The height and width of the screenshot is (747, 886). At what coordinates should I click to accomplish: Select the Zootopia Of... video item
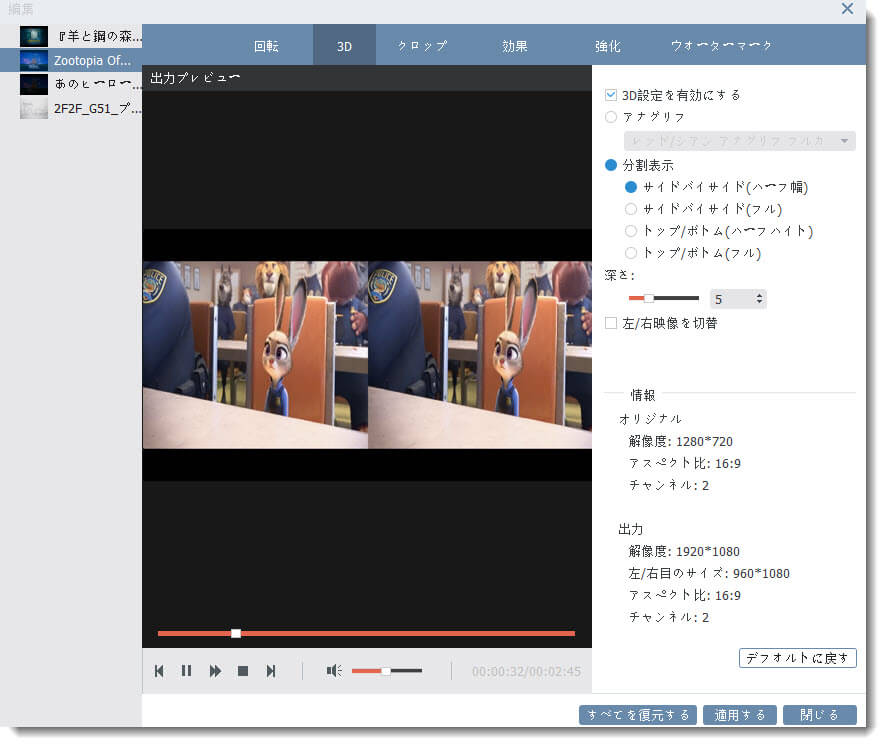tap(71, 60)
